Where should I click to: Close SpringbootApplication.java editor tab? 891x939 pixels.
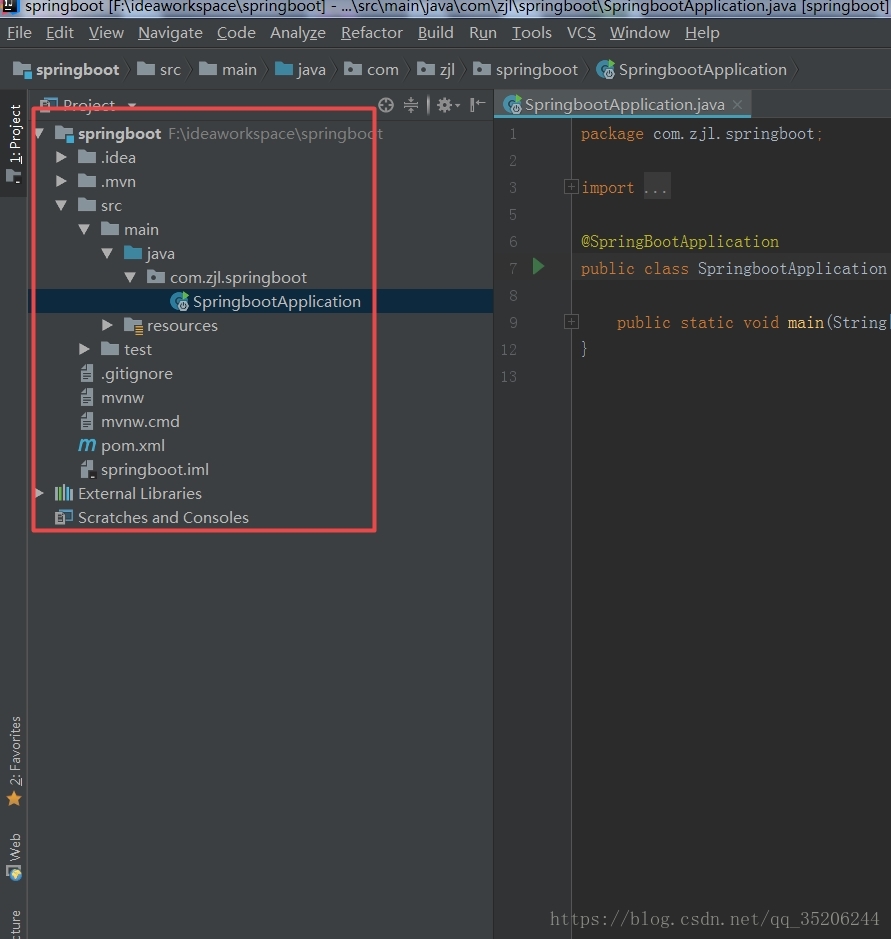point(738,105)
